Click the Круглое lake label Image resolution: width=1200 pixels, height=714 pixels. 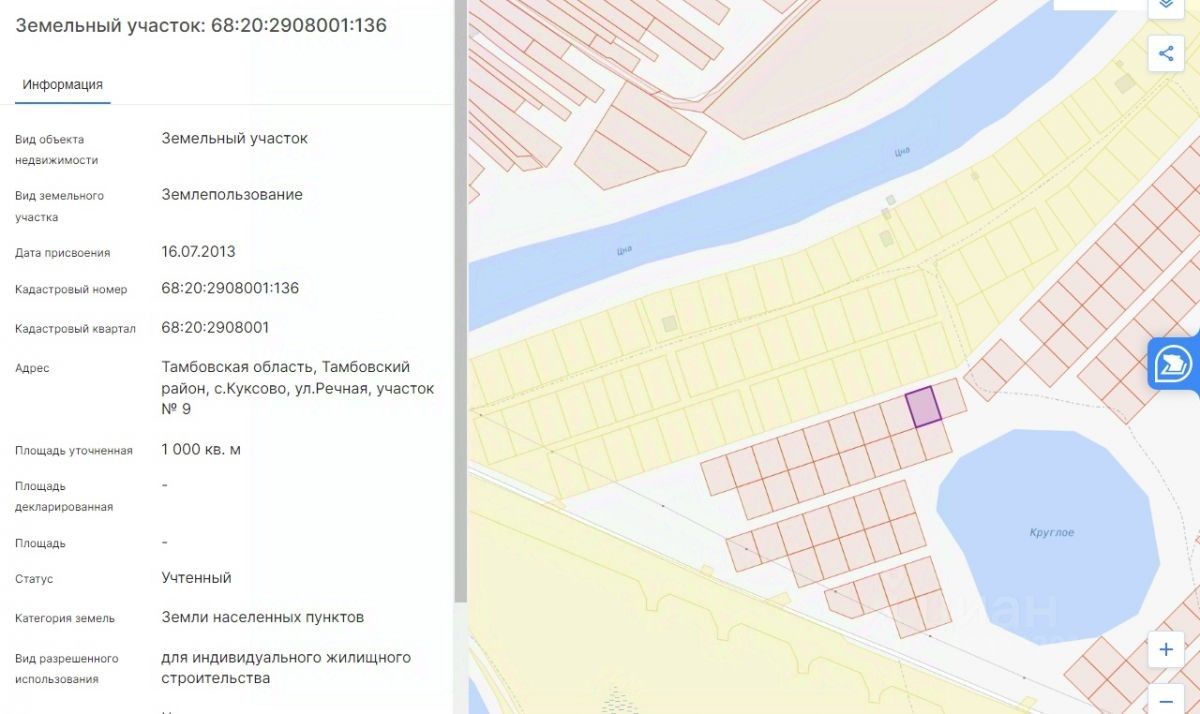(x=1052, y=532)
